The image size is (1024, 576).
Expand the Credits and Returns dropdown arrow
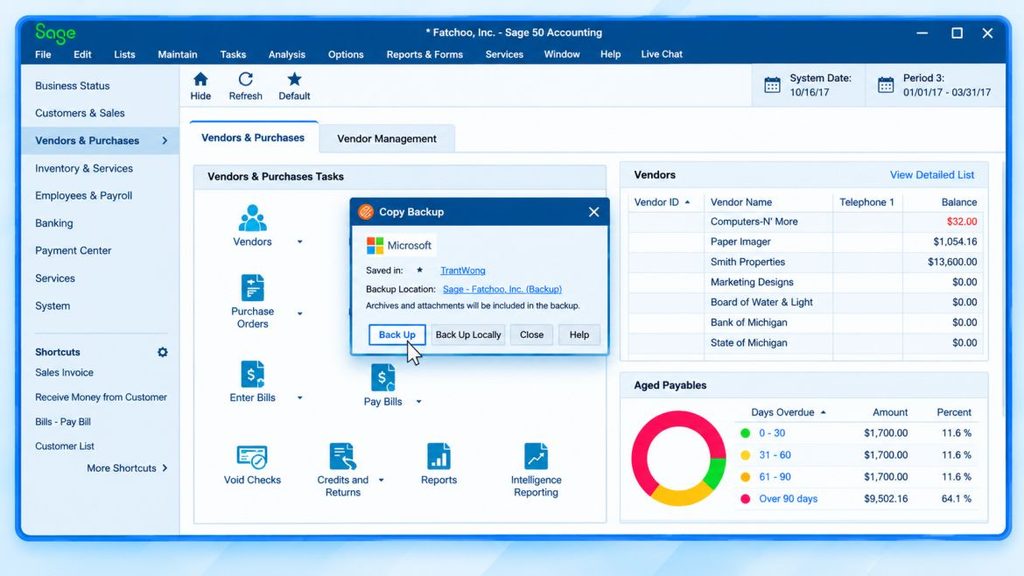381,480
